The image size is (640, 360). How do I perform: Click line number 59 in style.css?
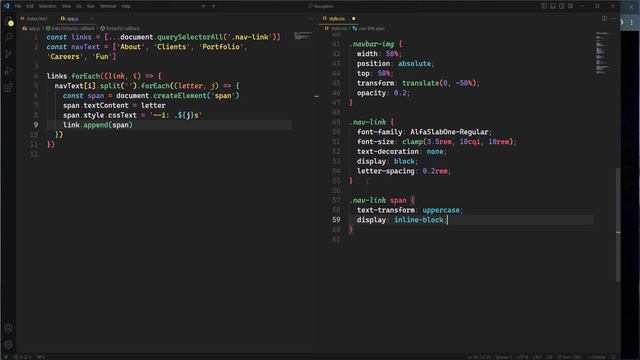pos(336,220)
